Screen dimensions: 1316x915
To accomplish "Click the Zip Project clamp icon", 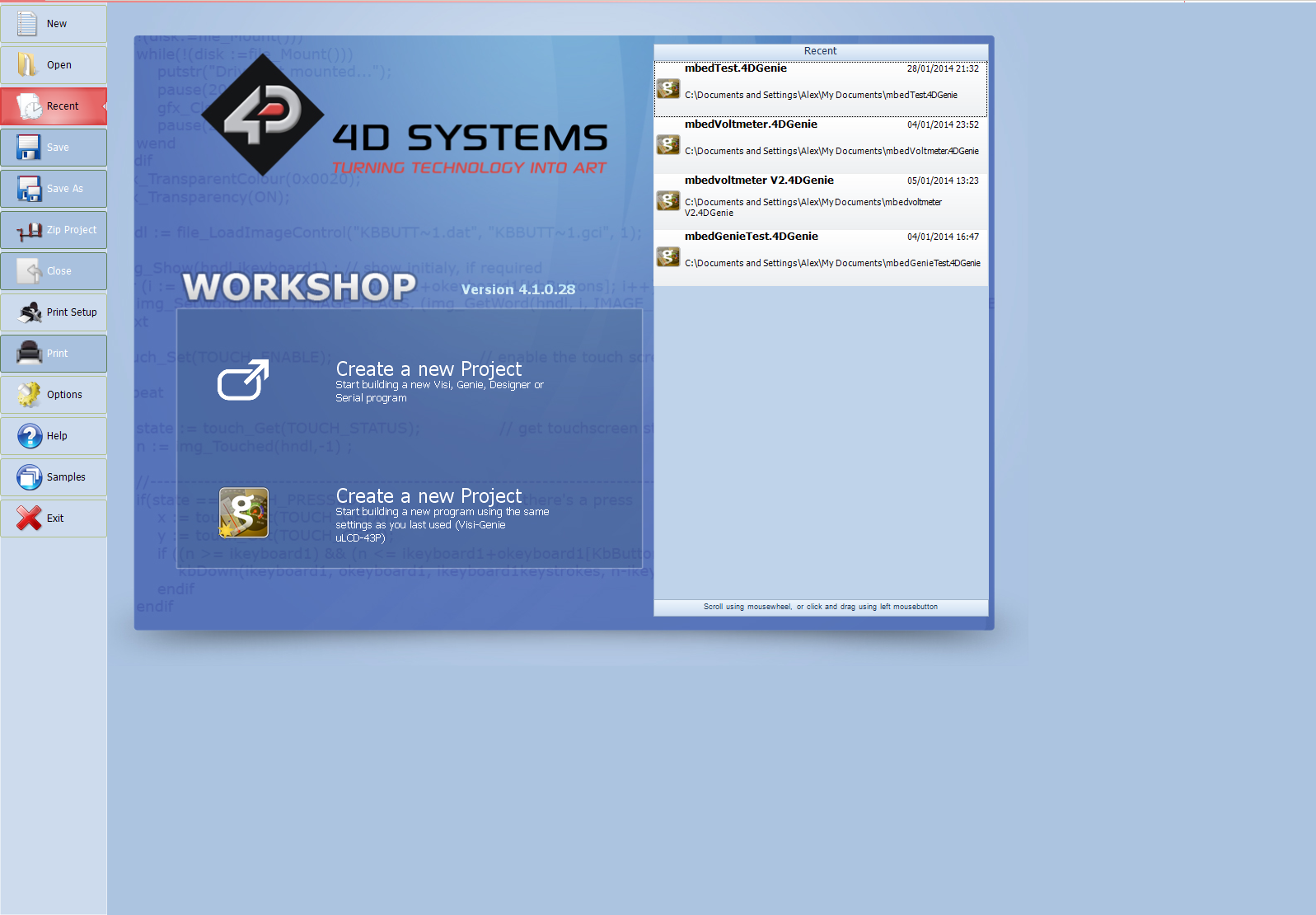I will pyautogui.click(x=29, y=230).
